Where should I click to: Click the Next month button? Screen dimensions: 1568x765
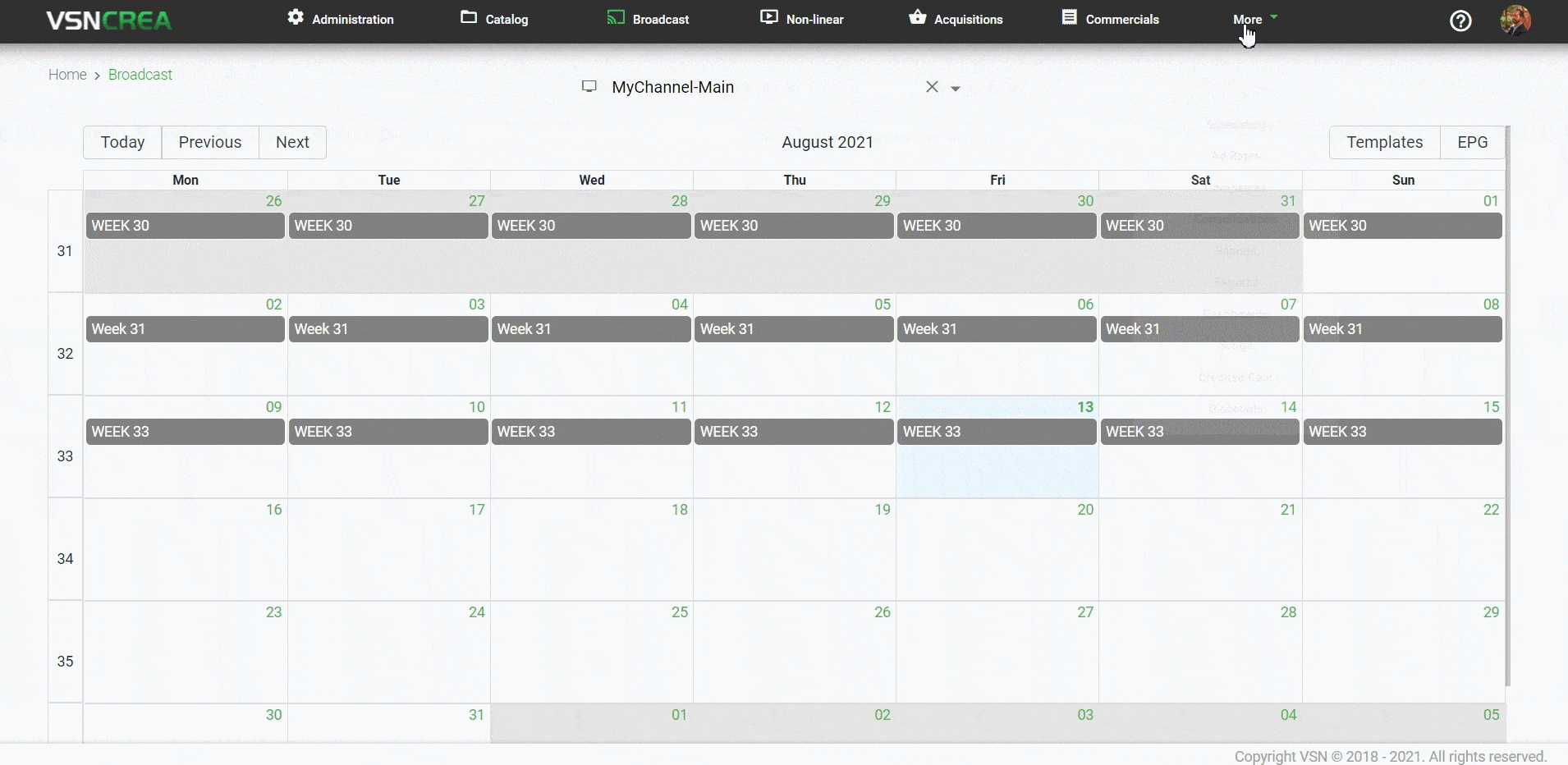tap(292, 142)
